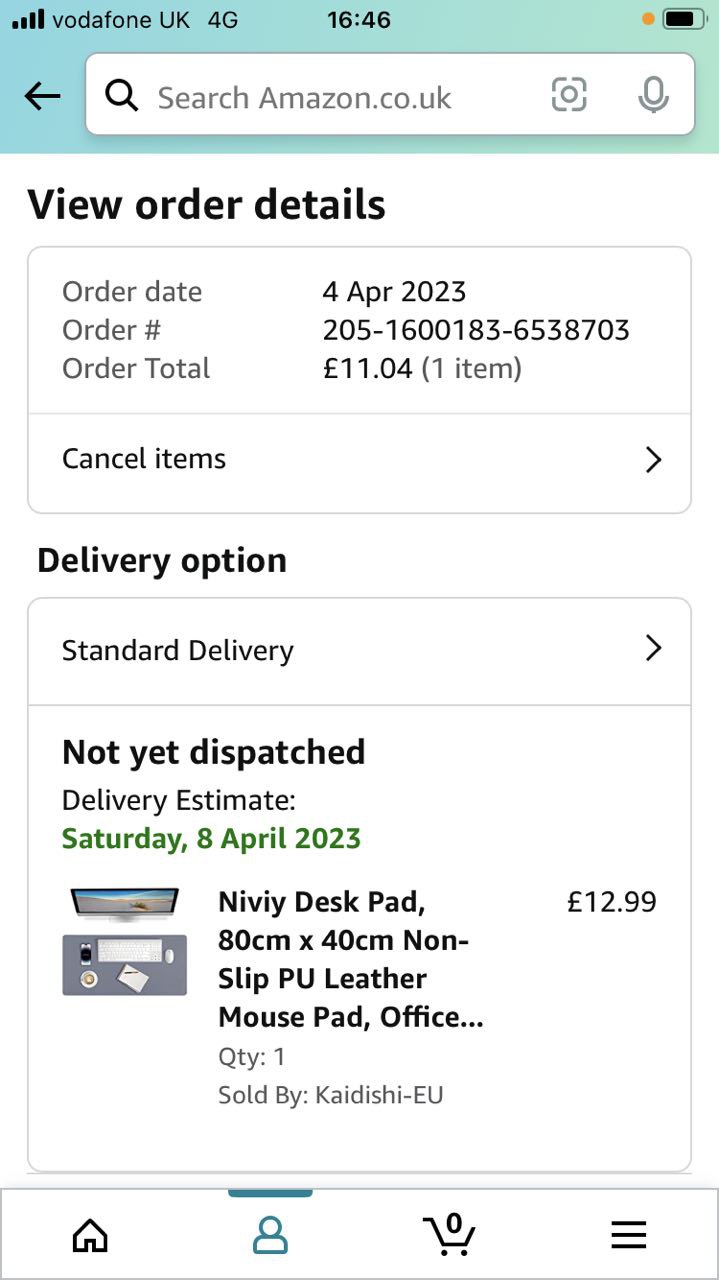Open the Niviy Desk Pad product title
This screenshot has height=1280, width=719.
pyautogui.click(x=351, y=959)
